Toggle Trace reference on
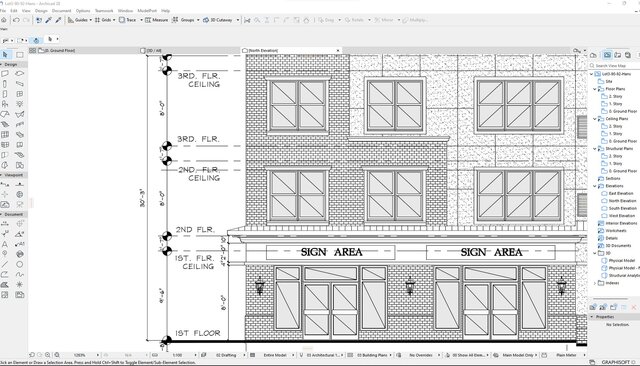640x366 pixels. coord(127,20)
